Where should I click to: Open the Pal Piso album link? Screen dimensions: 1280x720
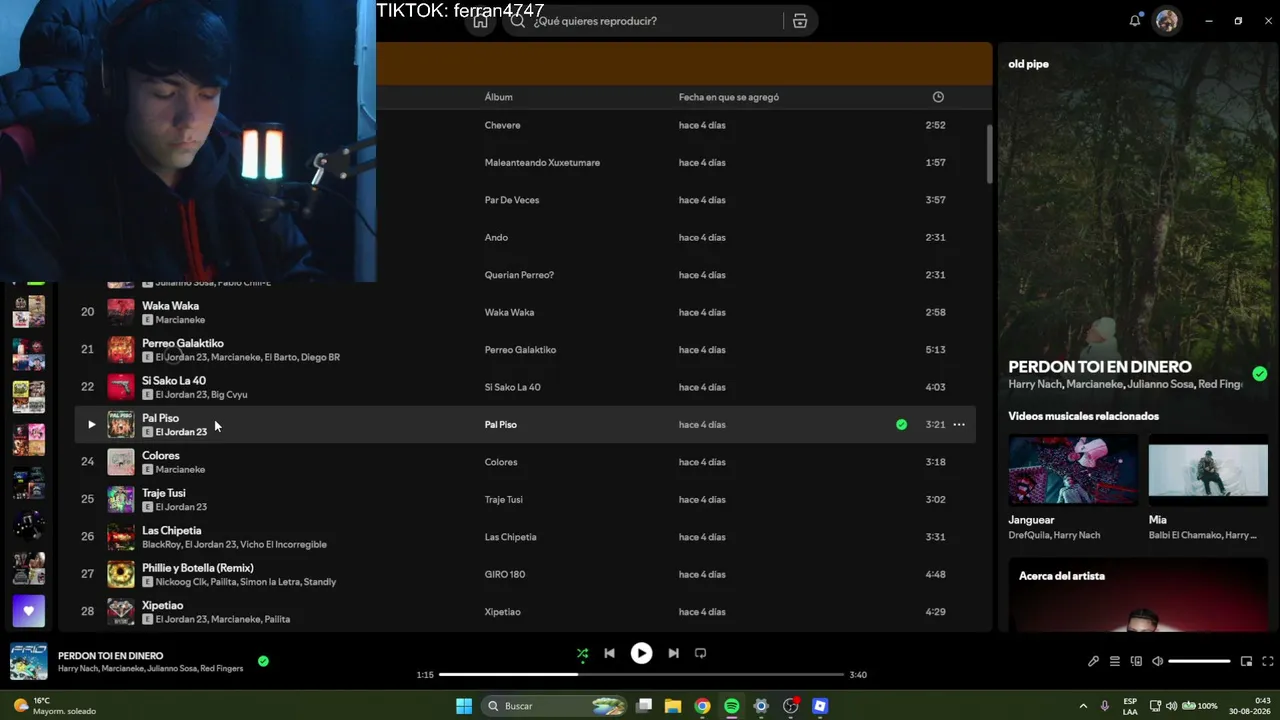click(x=501, y=425)
